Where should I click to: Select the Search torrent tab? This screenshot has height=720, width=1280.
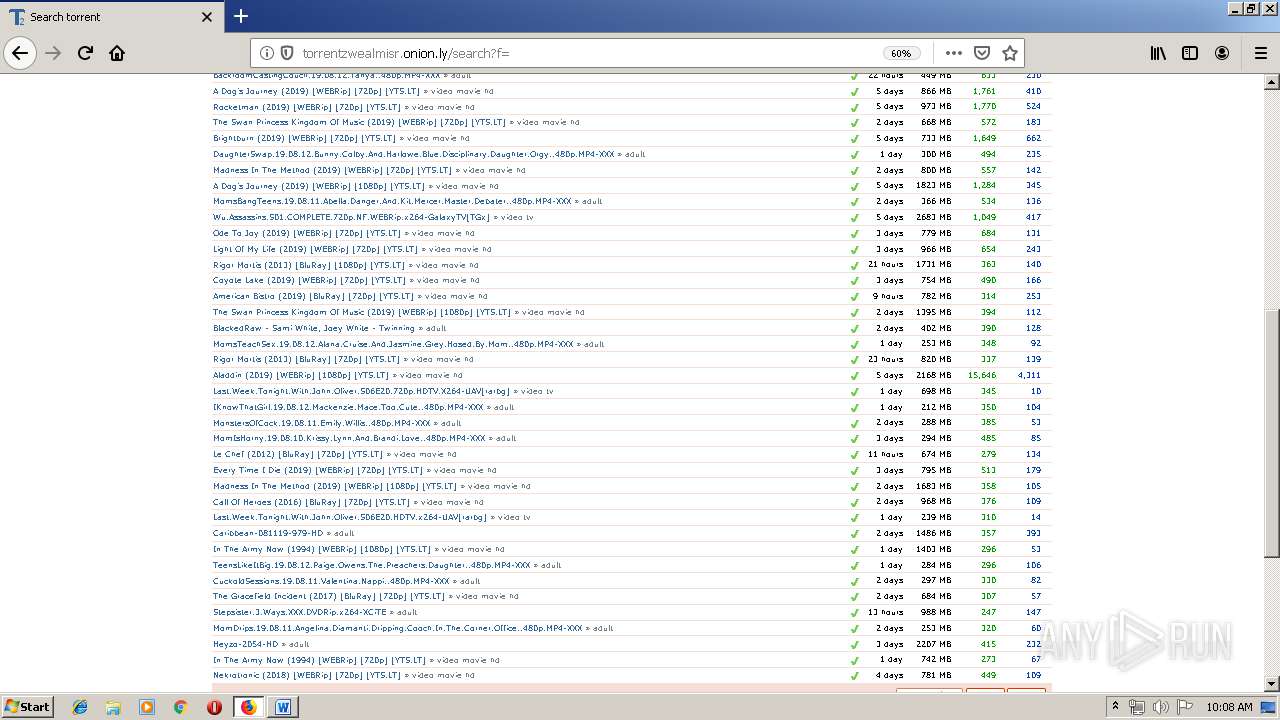[x=110, y=17]
